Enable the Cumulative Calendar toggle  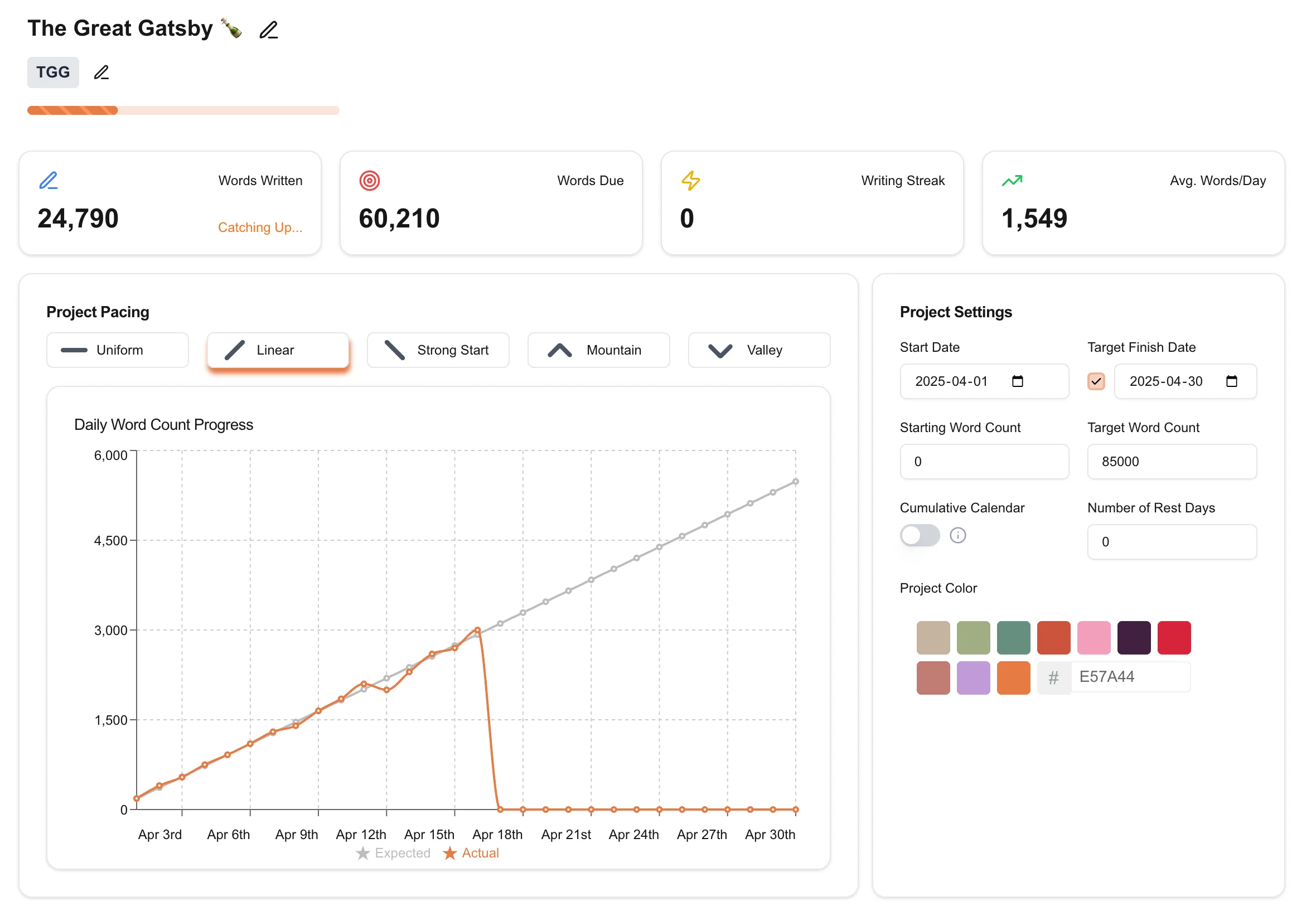point(919,535)
